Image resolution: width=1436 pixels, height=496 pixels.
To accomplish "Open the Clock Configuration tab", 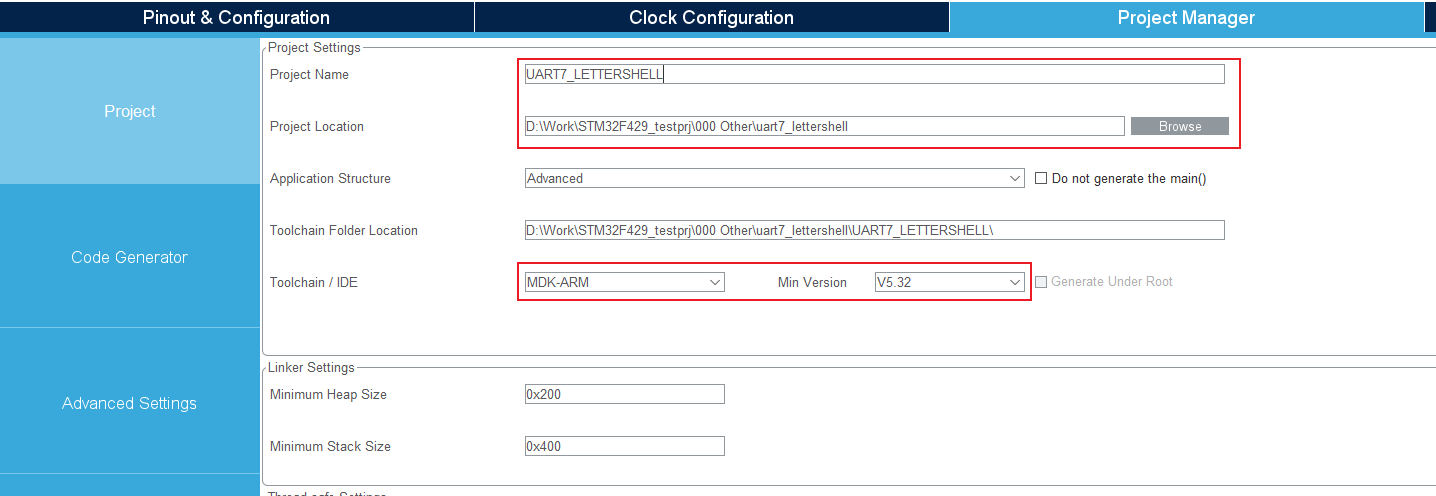I will click(x=711, y=17).
